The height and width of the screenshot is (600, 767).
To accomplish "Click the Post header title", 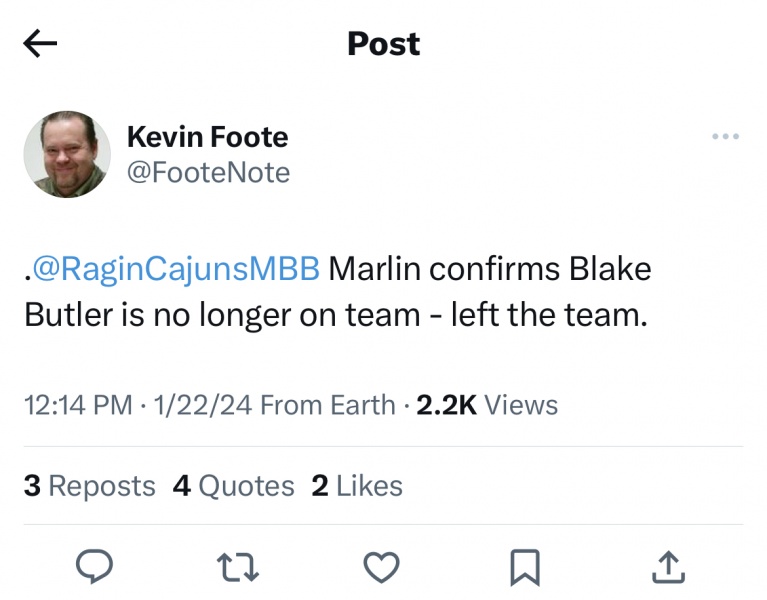I will coord(383,44).
